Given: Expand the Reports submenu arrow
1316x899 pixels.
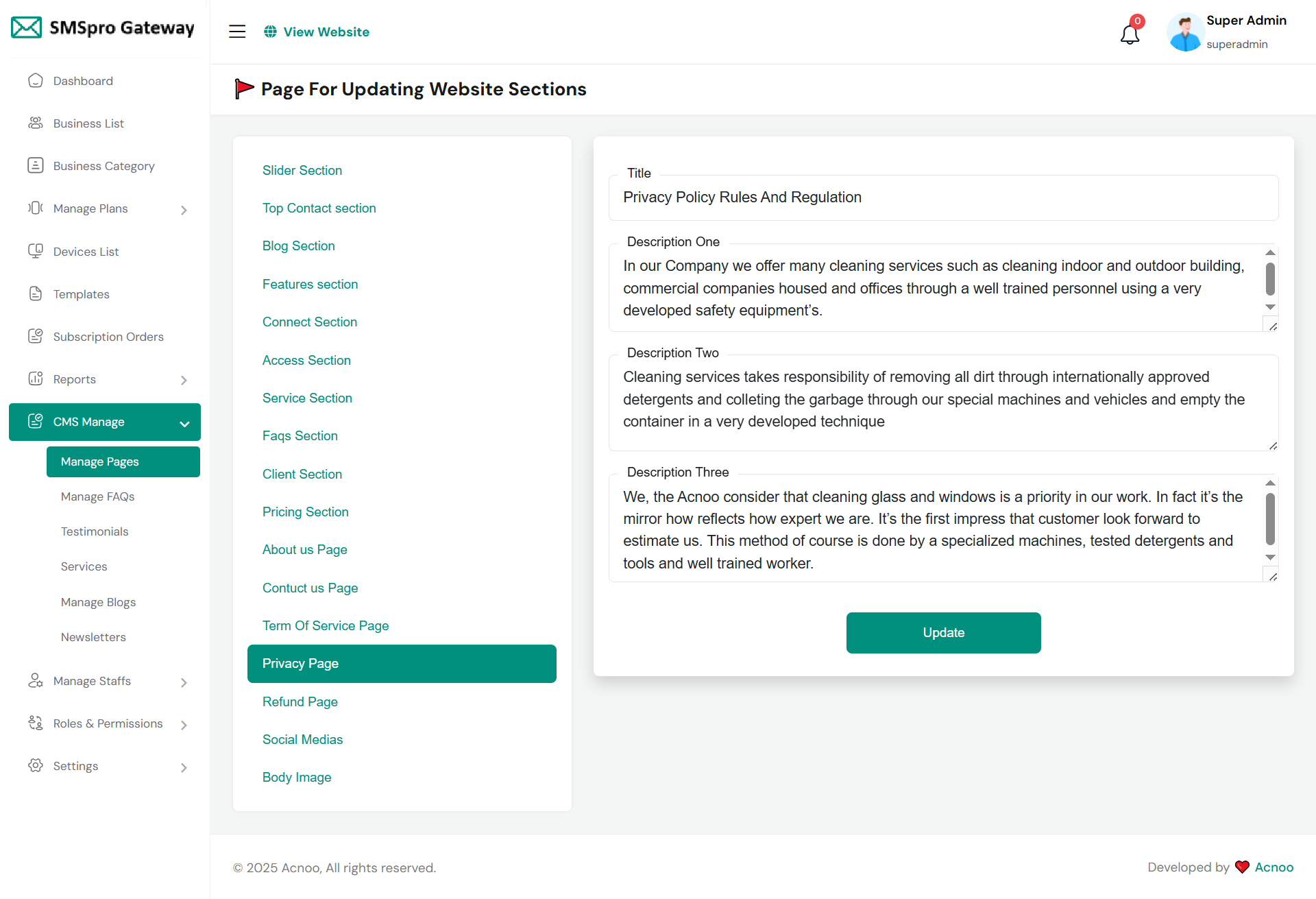Looking at the screenshot, I should (x=184, y=380).
